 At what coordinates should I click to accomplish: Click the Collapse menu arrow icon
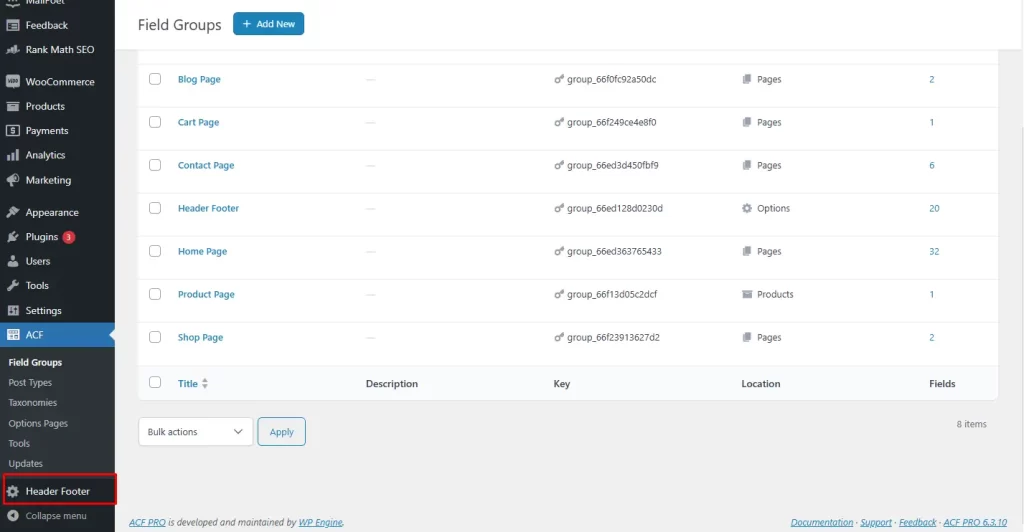[x=12, y=516]
